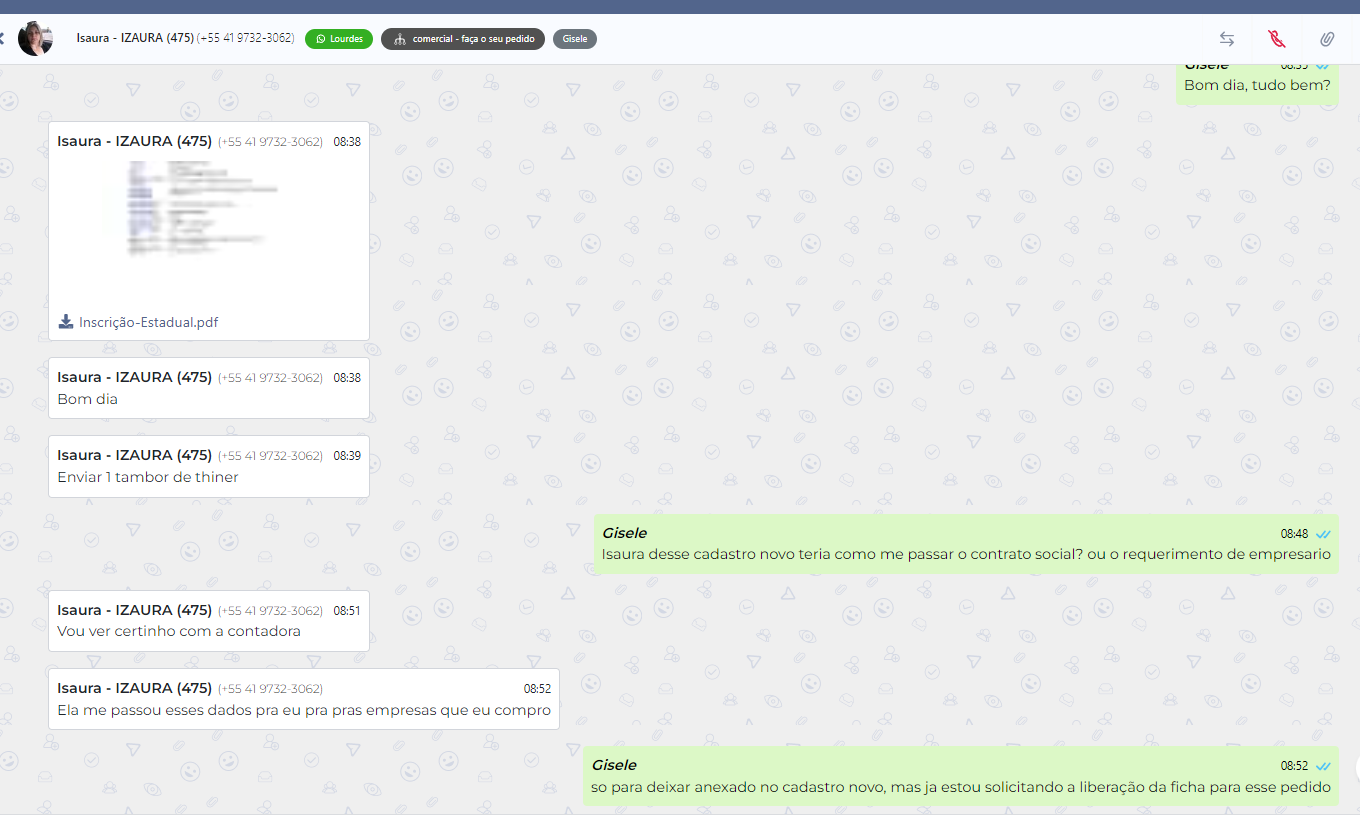The width and height of the screenshot is (1360, 815).
Task: Click the Gisele agent badge
Action: click(574, 39)
